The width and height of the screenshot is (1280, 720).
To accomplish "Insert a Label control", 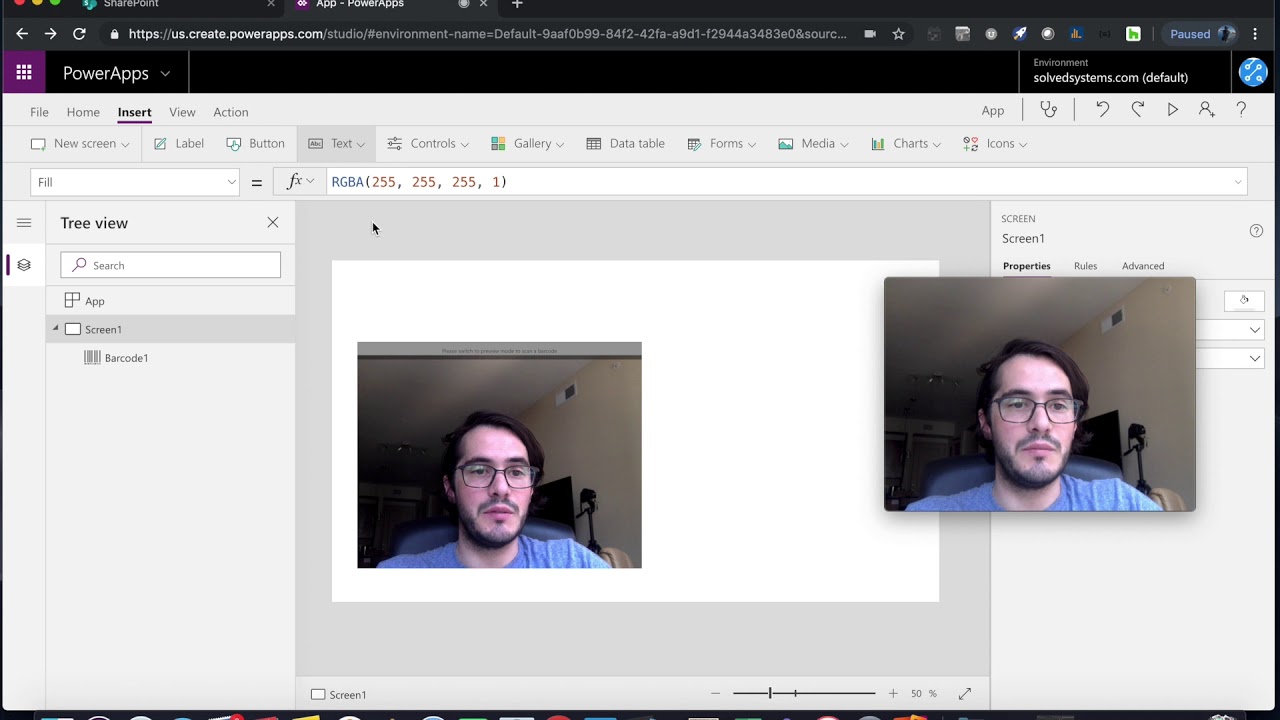I will 178,144.
